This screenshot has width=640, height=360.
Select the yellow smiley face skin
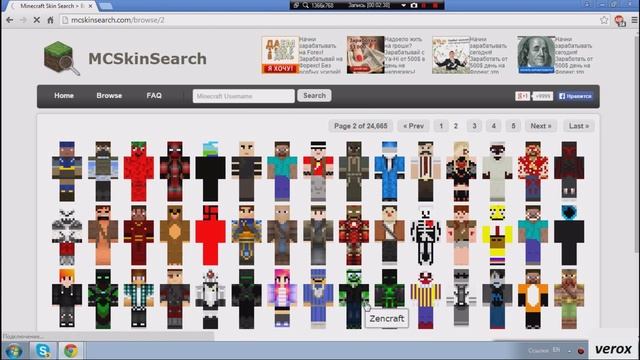point(497,236)
